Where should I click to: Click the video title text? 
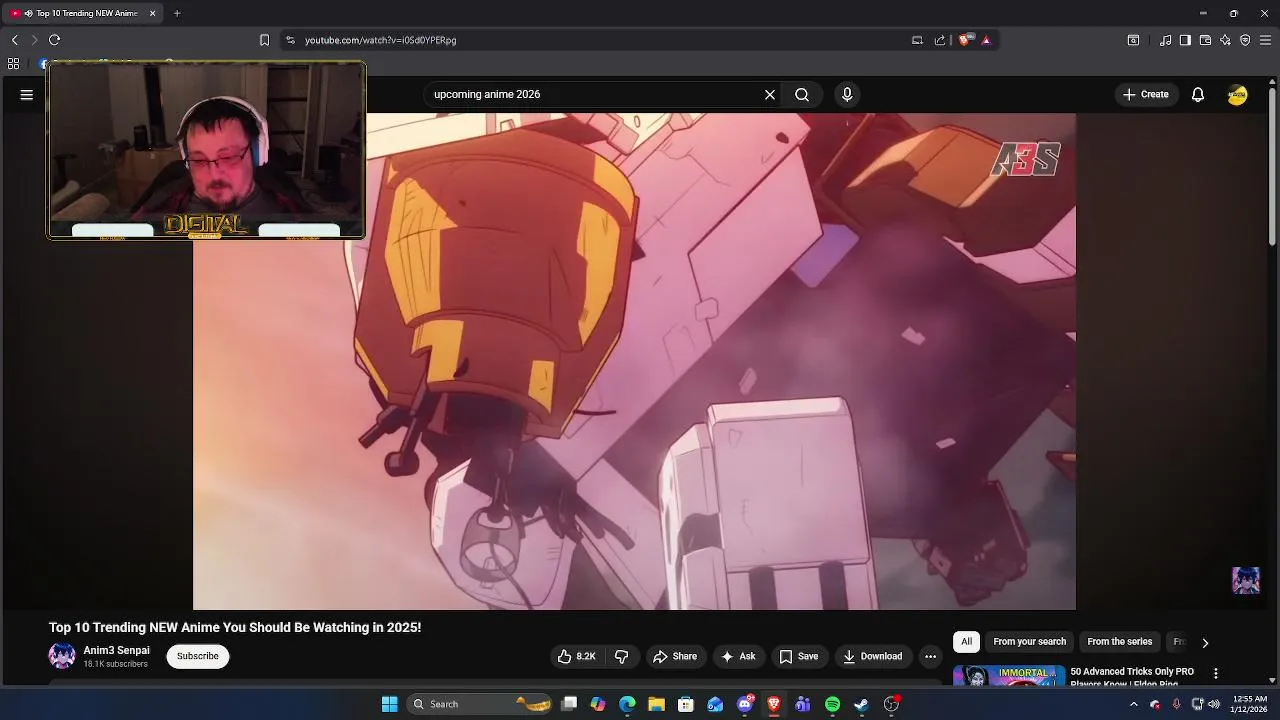235,627
